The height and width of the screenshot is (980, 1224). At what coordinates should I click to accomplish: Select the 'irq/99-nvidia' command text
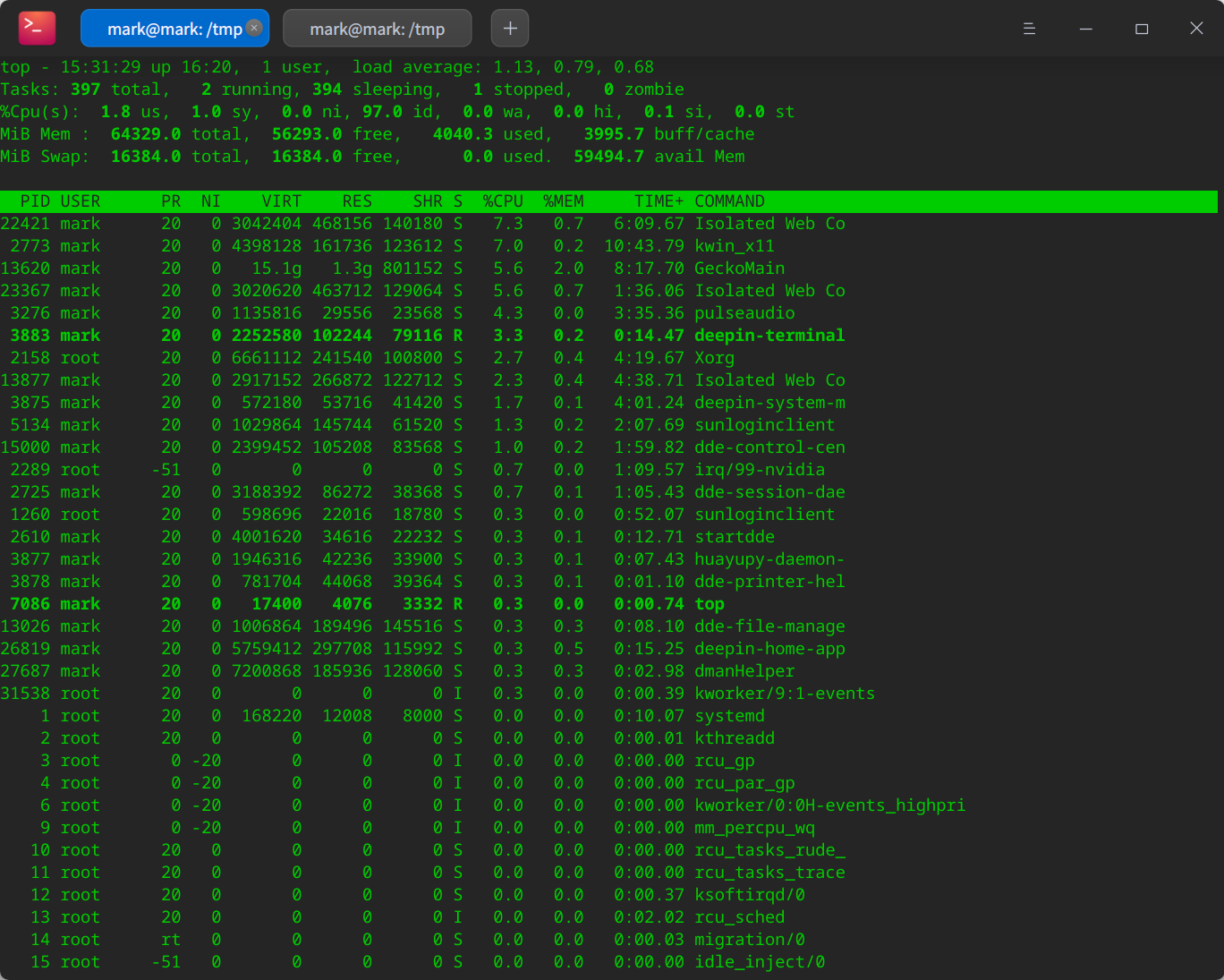pyautogui.click(x=760, y=470)
